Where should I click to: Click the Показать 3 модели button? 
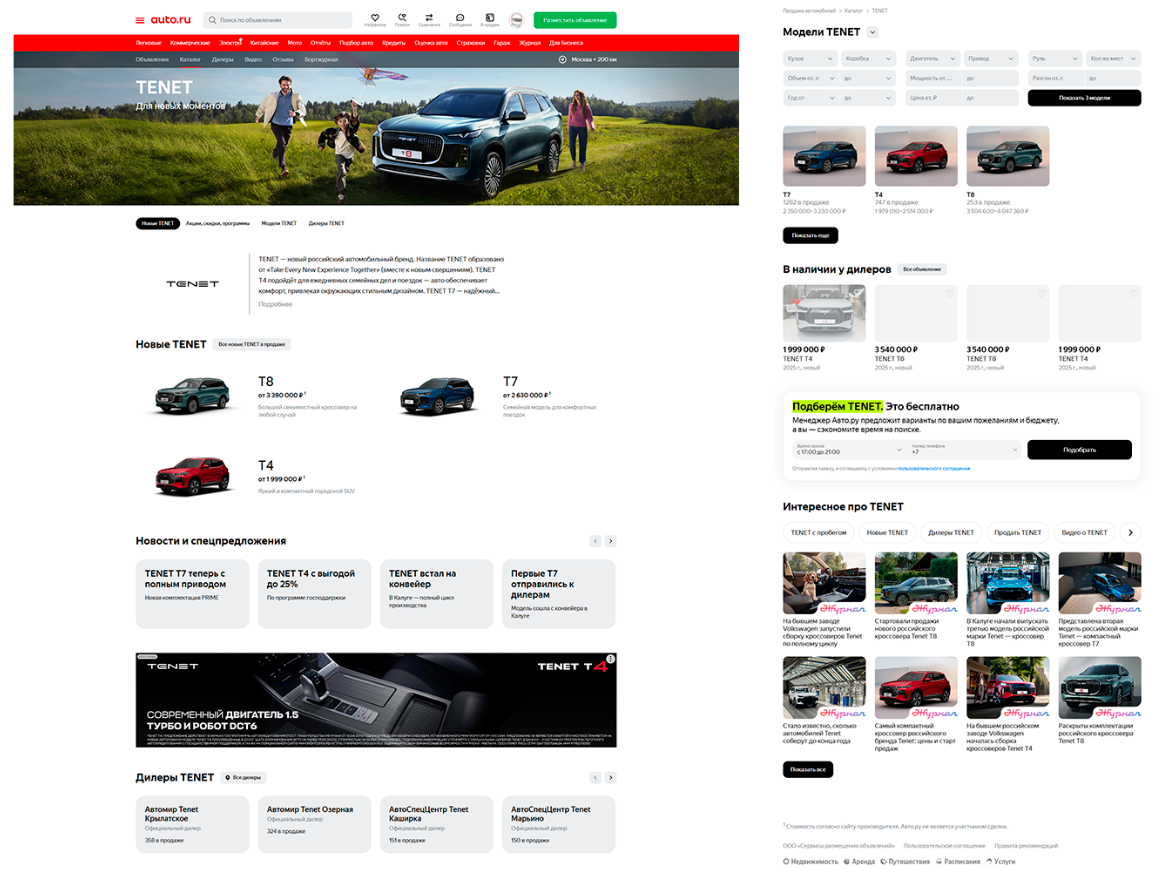[x=1084, y=98]
